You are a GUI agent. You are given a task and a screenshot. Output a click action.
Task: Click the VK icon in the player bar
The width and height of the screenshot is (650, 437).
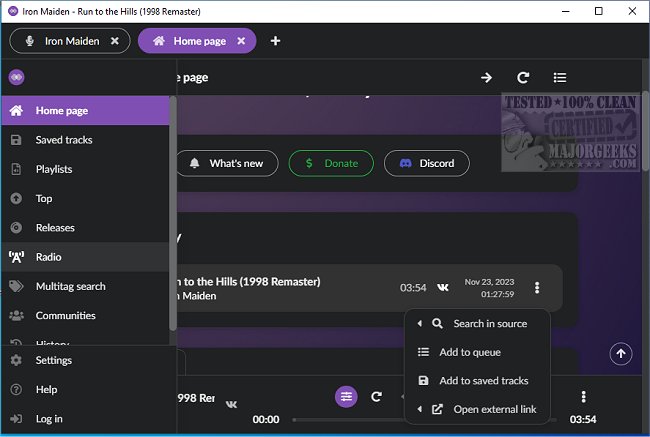(x=231, y=404)
